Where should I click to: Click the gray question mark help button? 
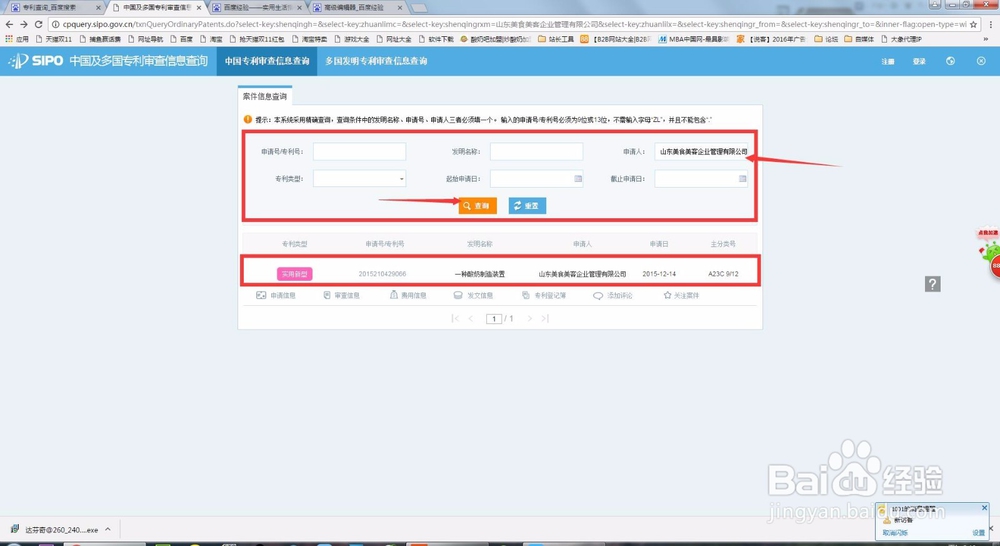(932, 284)
